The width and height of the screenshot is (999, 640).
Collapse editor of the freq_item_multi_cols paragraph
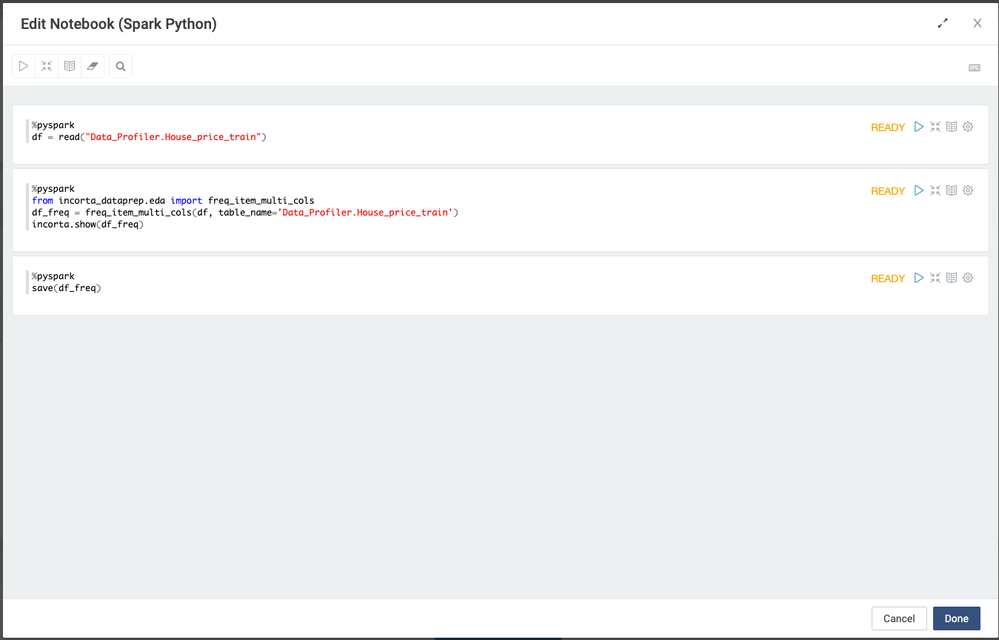point(935,190)
